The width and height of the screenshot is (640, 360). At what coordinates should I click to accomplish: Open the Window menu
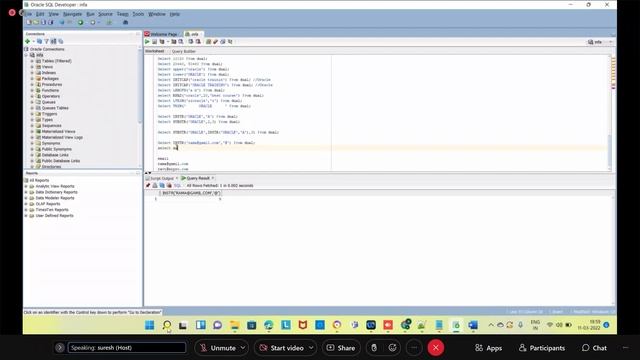point(157,14)
